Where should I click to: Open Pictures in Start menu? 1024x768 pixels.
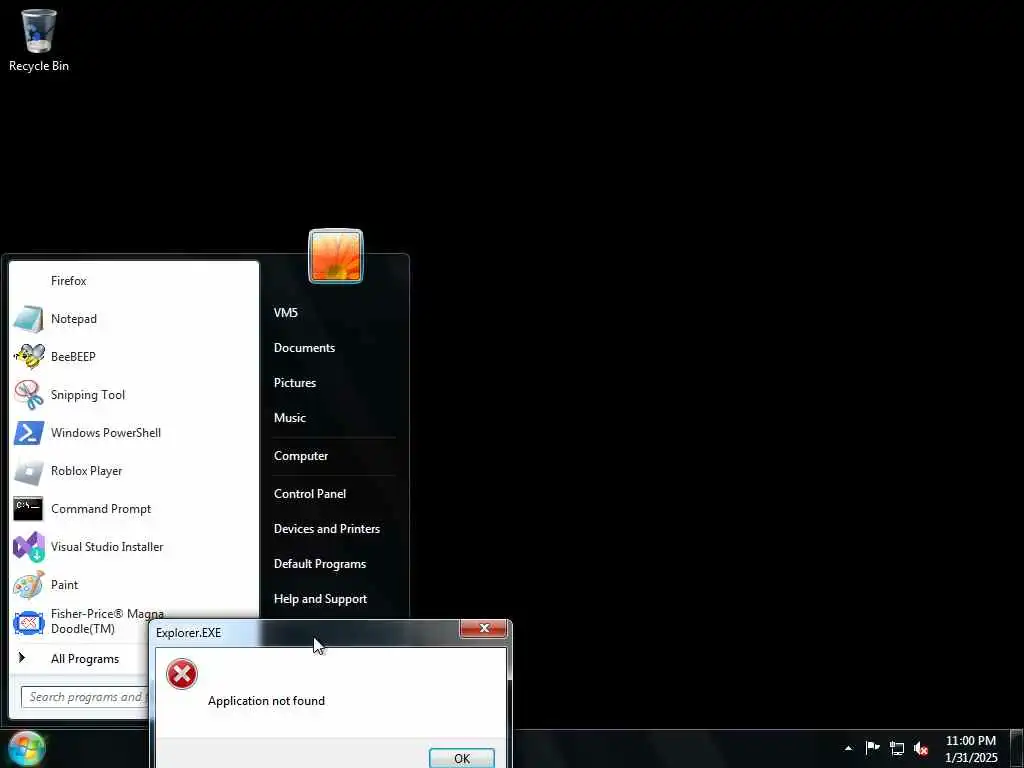(x=295, y=383)
